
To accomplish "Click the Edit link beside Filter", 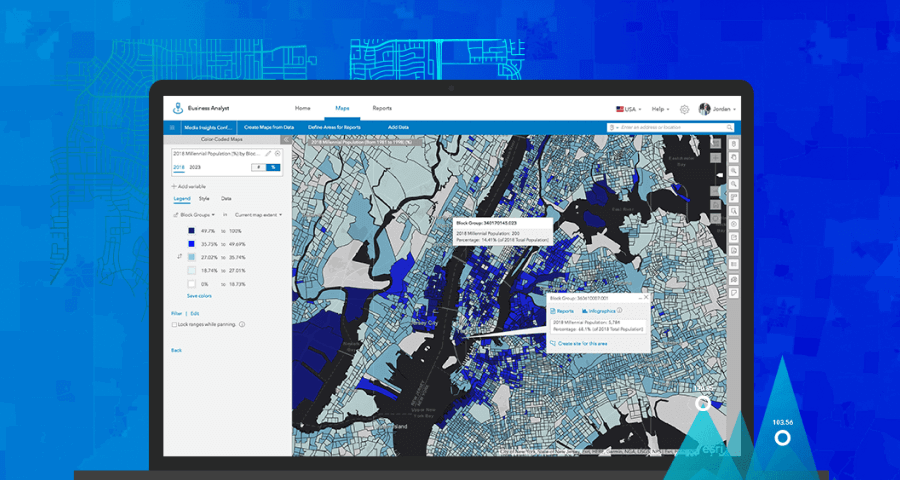I will 195,313.
